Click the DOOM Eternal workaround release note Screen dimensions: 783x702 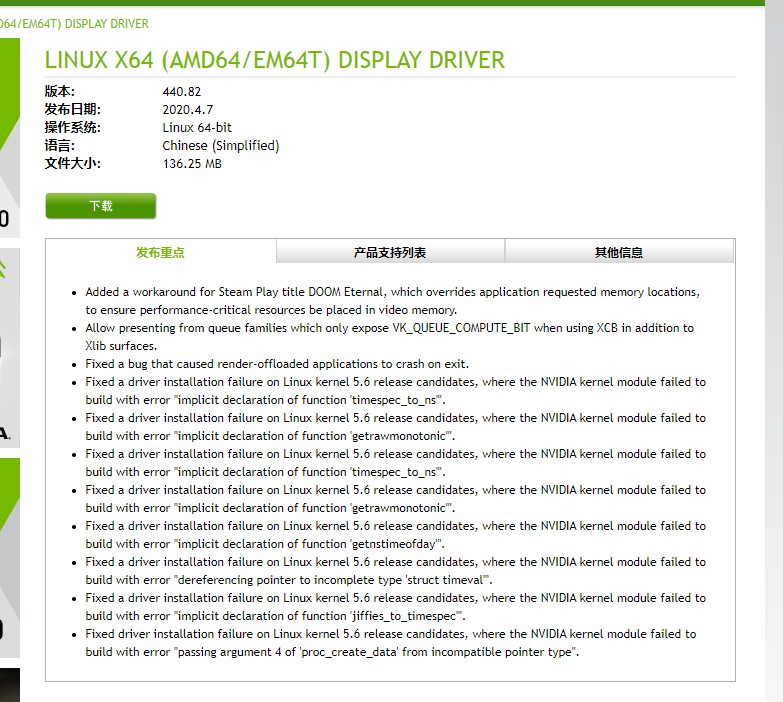click(392, 301)
